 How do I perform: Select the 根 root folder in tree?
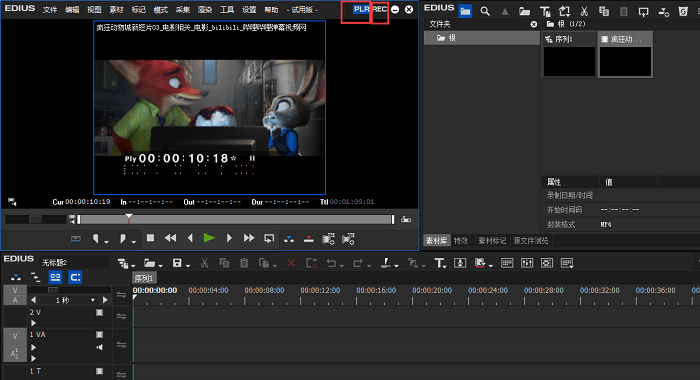481,38
